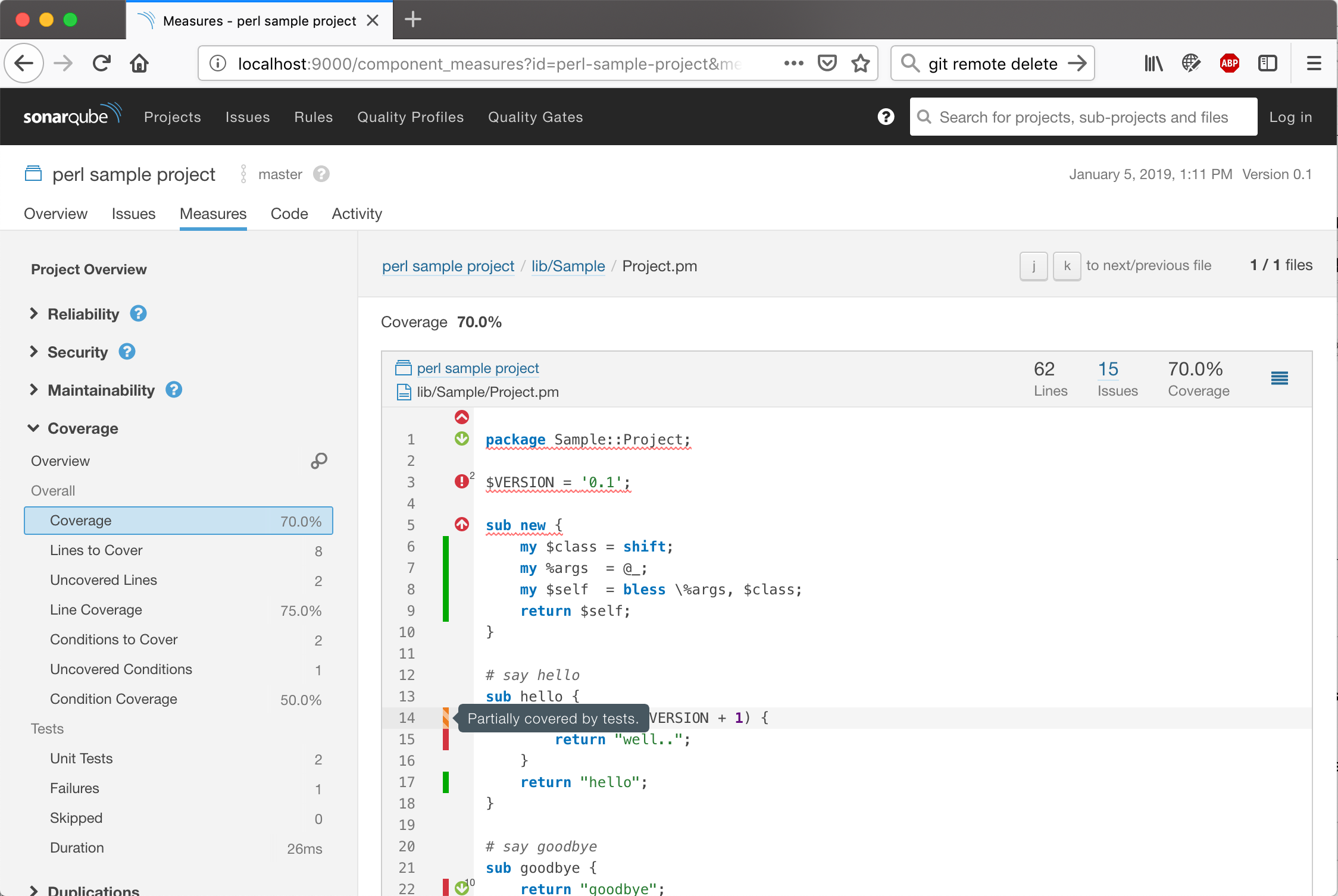The image size is (1338, 896).
Task: Click the orange partial coverage marker on line 14
Action: [446, 718]
